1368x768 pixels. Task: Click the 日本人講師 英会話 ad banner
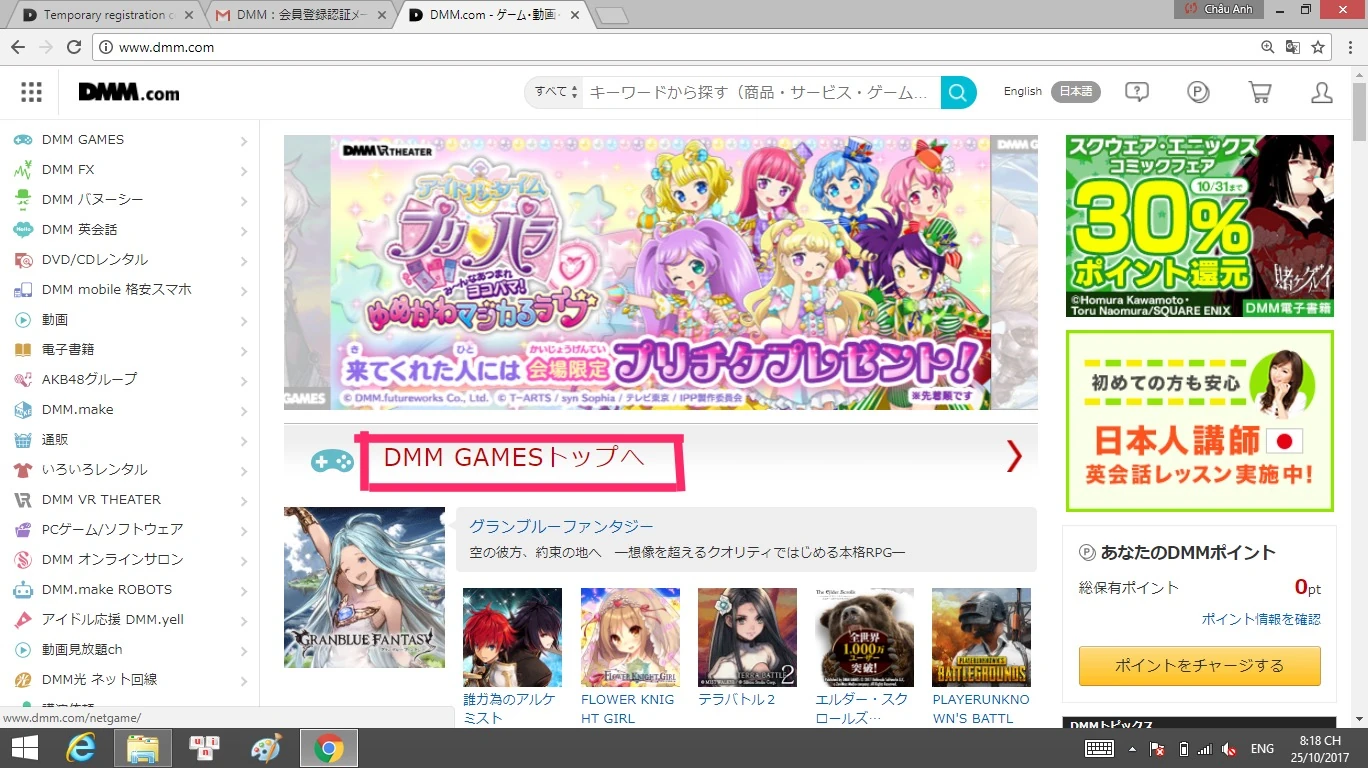click(x=1200, y=421)
